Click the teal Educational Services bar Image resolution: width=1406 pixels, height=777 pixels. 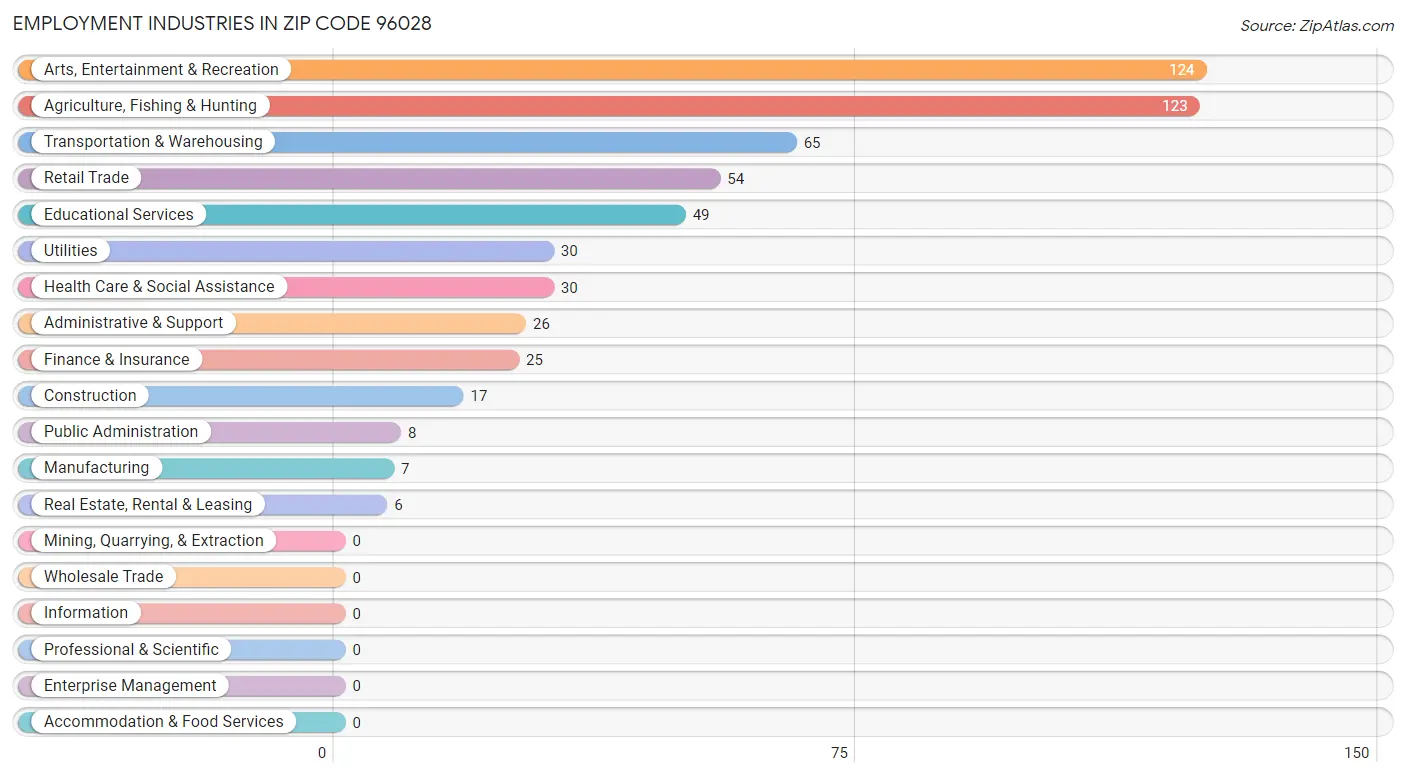pos(351,215)
